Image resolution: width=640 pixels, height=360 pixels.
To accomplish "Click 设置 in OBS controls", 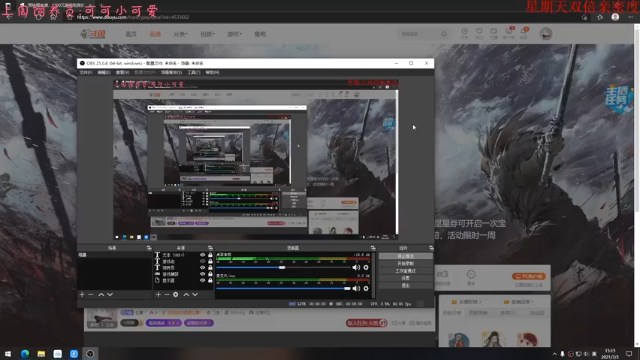I will pyautogui.click(x=405, y=278).
